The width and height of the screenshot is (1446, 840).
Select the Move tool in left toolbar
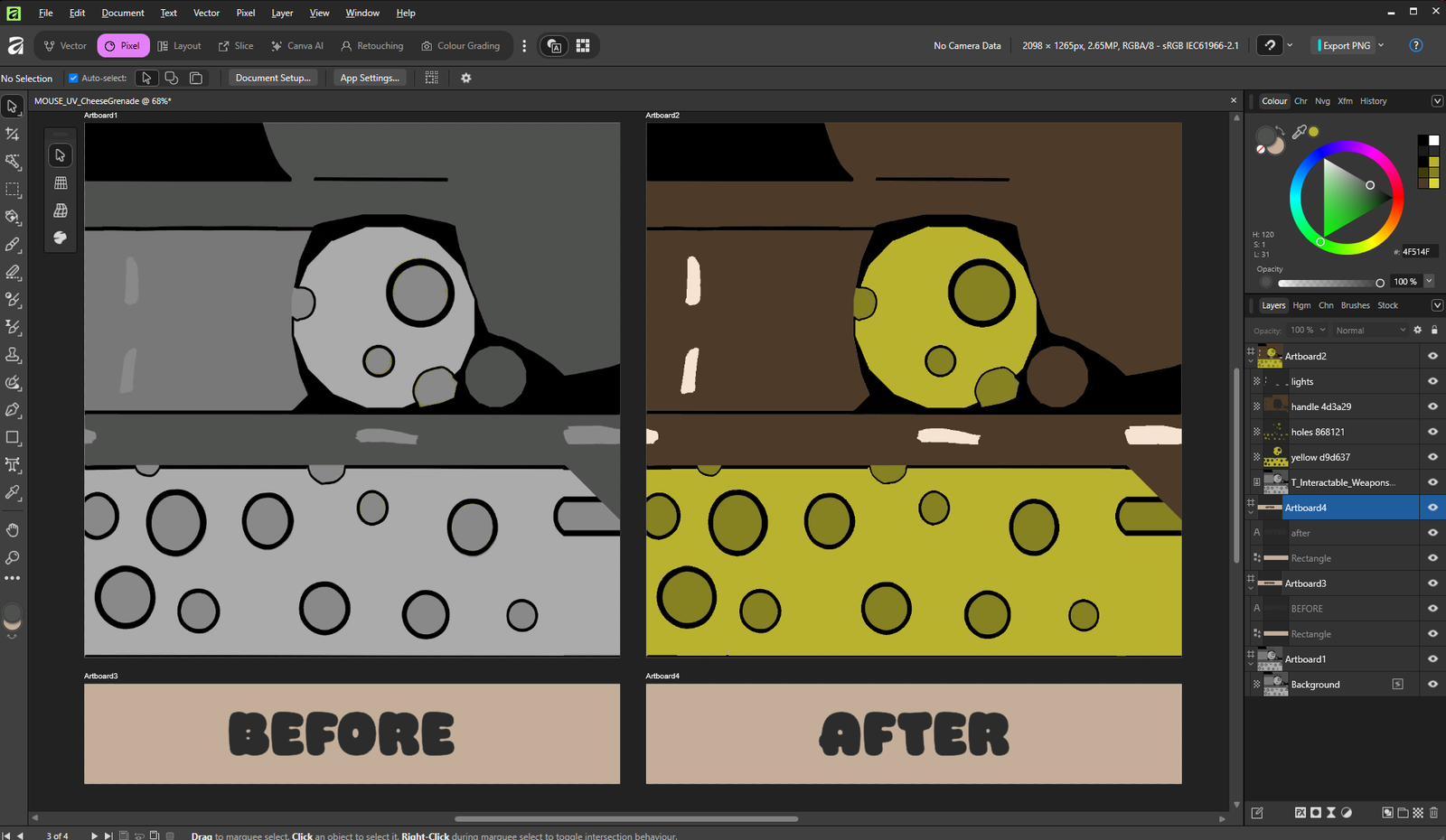coord(13,107)
